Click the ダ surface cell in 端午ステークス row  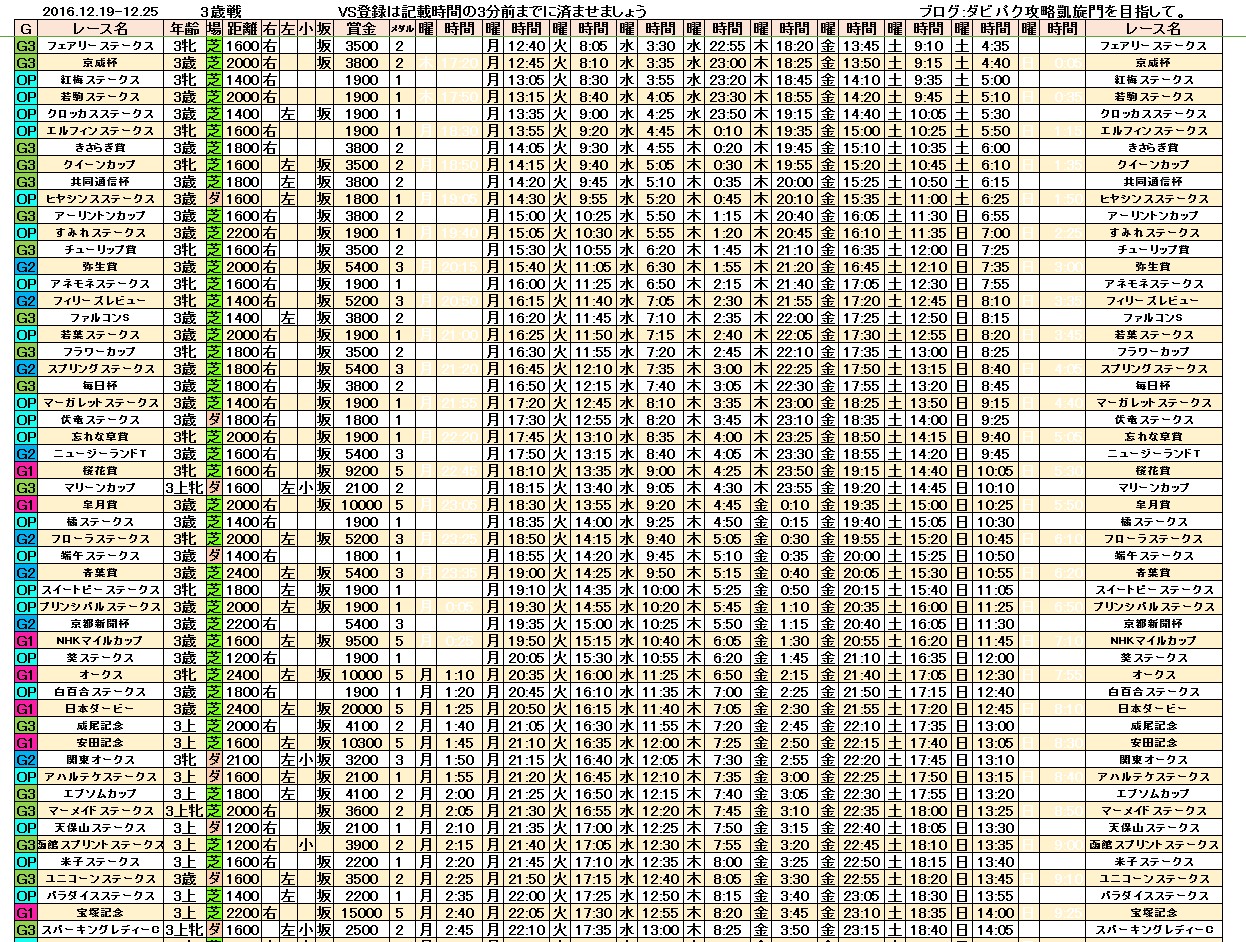pyautogui.click(x=213, y=556)
